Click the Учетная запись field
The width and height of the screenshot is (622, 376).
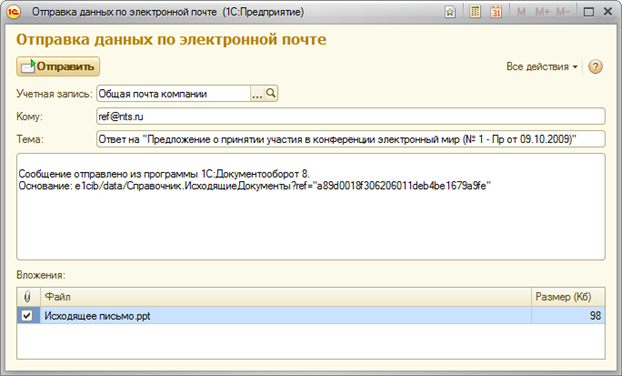(174, 94)
